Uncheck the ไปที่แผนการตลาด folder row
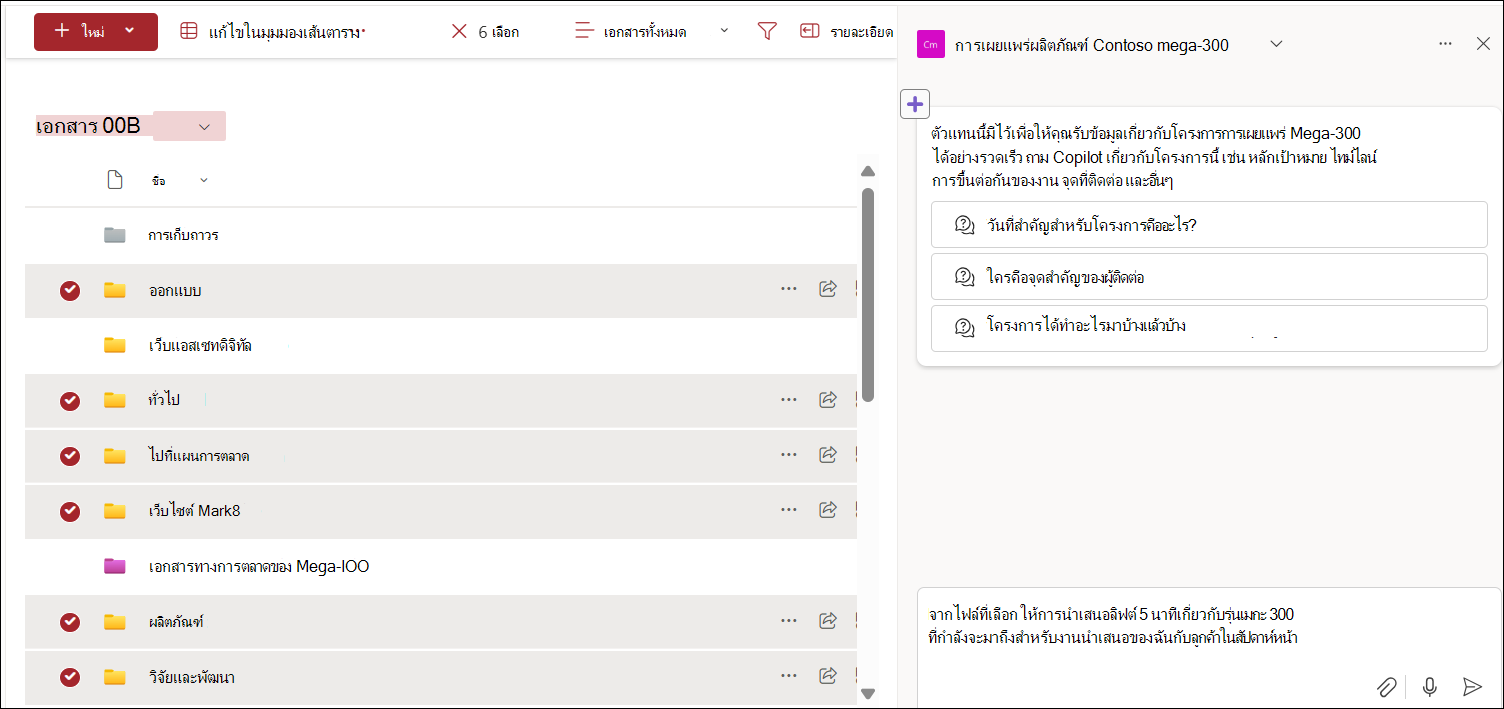Image resolution: width=1504 pixels, height=709 pixels. point(70,456)
